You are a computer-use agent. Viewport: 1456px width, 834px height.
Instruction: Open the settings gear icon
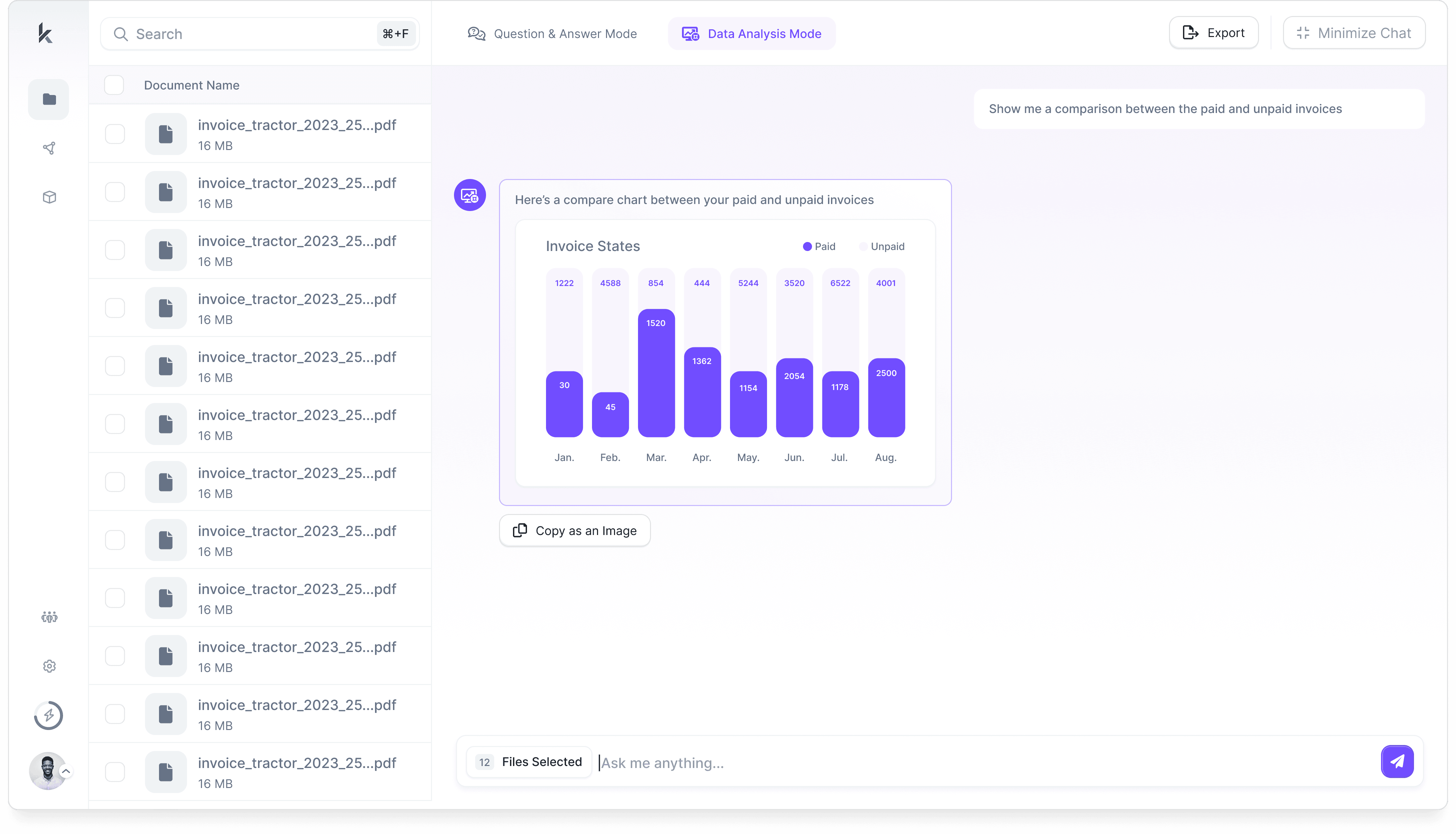tap(49, 666)
